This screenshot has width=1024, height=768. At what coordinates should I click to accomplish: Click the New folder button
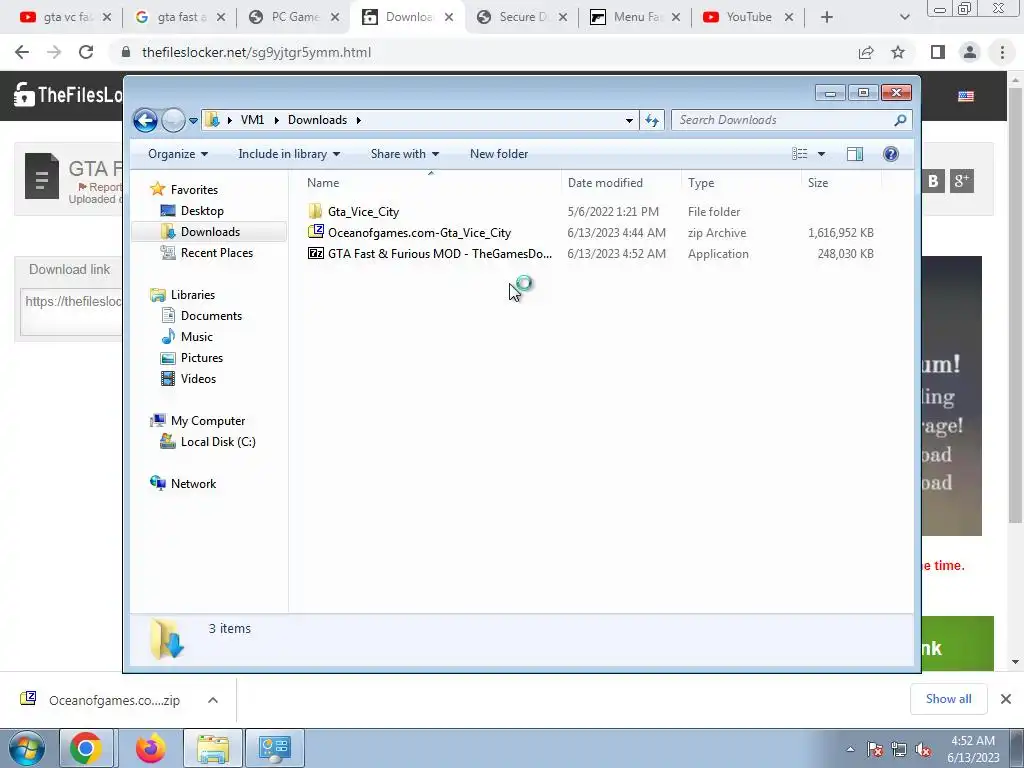(499, 154)
